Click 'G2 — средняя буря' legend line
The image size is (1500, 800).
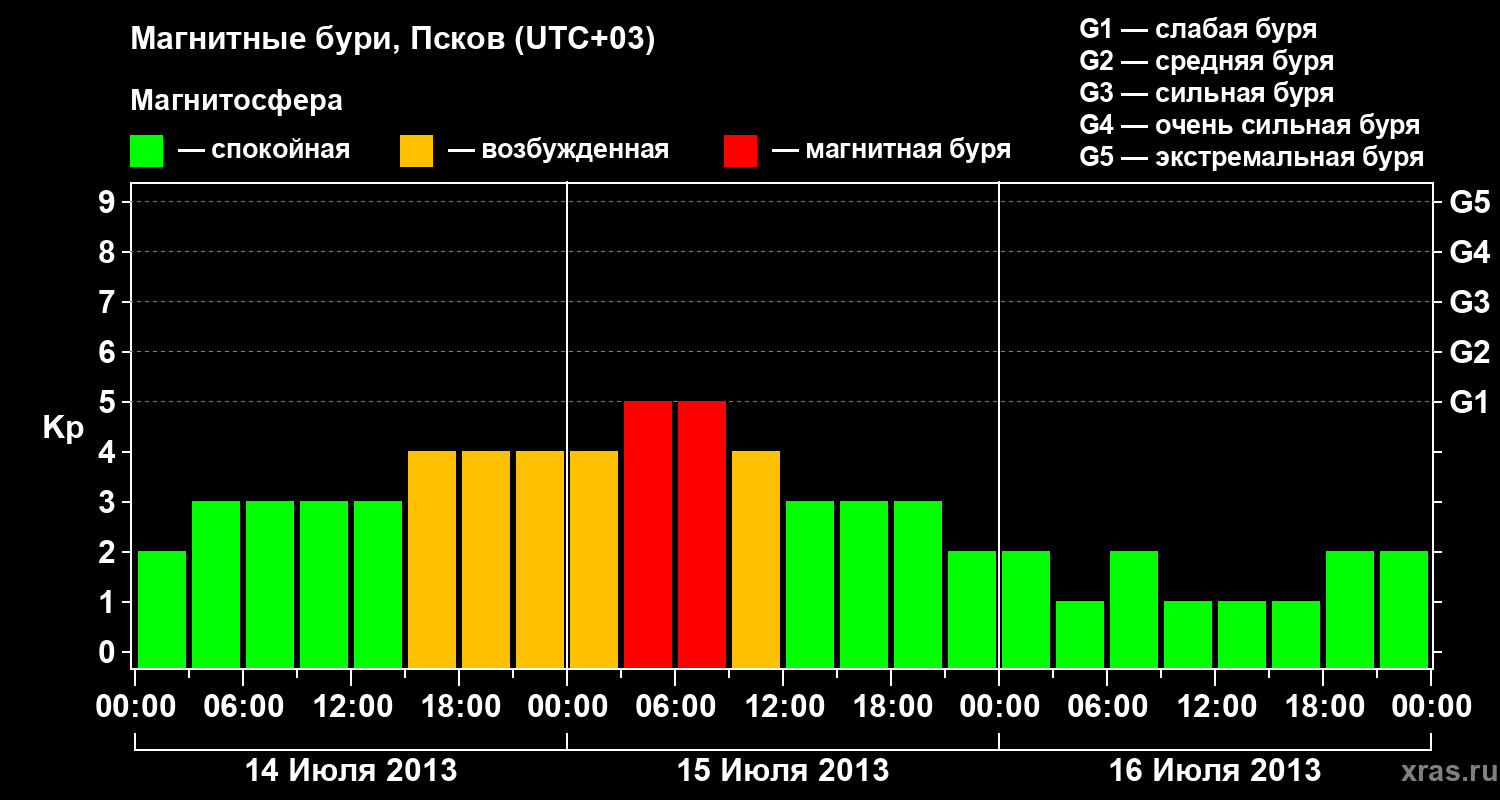point(1207,61)
